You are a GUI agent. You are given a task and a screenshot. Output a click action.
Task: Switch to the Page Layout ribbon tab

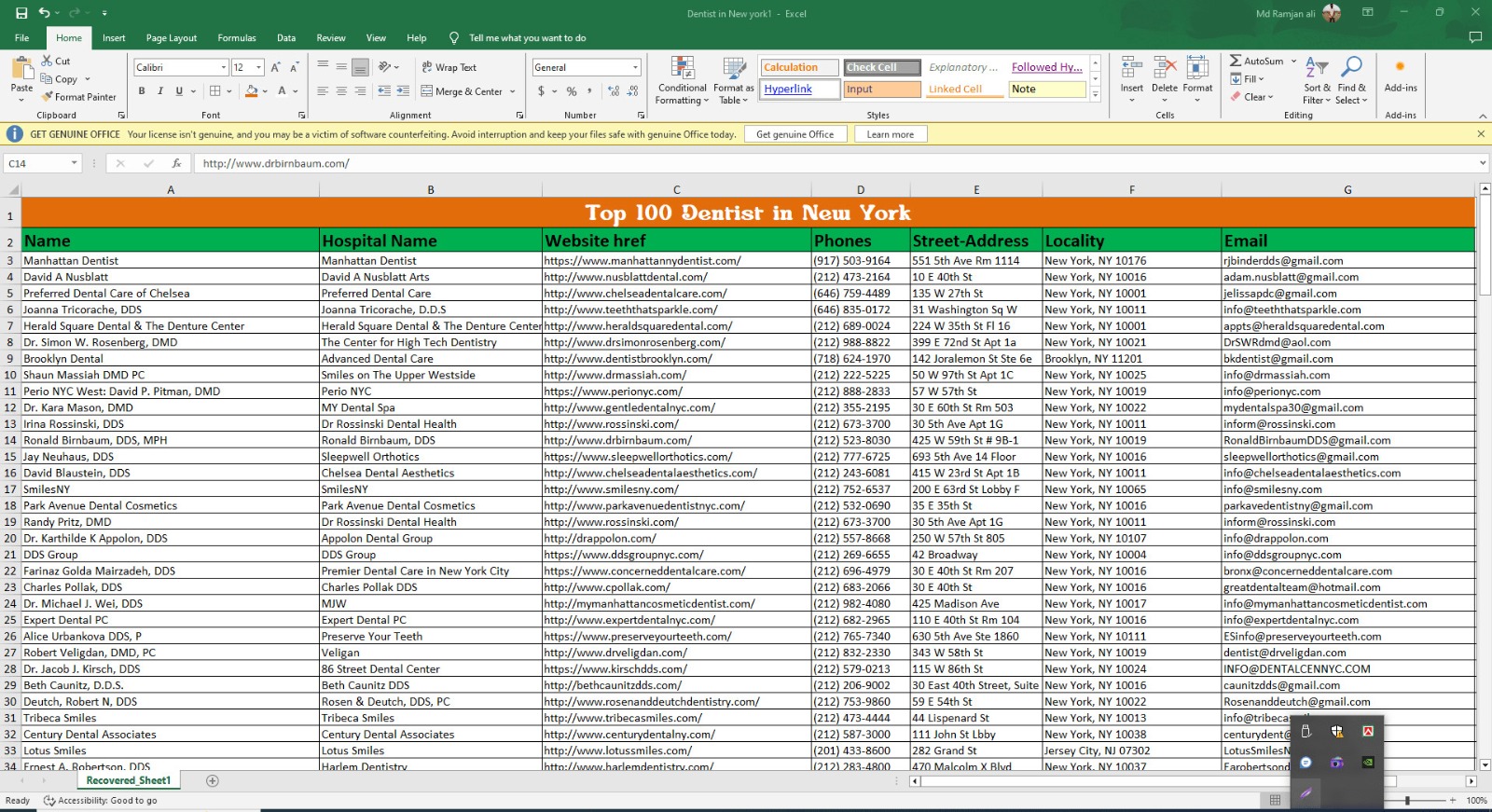tap(172, 38)
